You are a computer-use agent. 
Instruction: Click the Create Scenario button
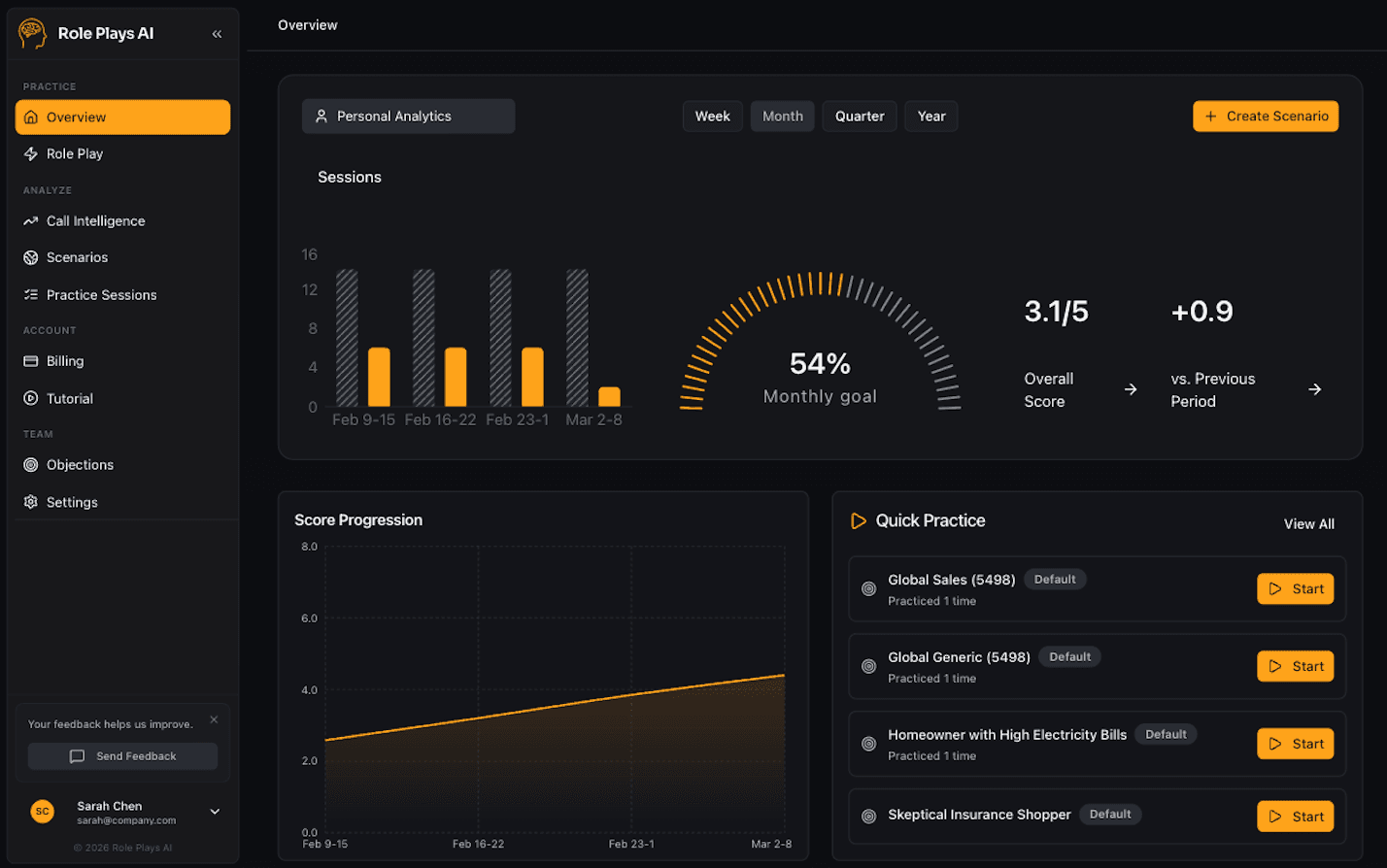click(x=1265, y=116)
